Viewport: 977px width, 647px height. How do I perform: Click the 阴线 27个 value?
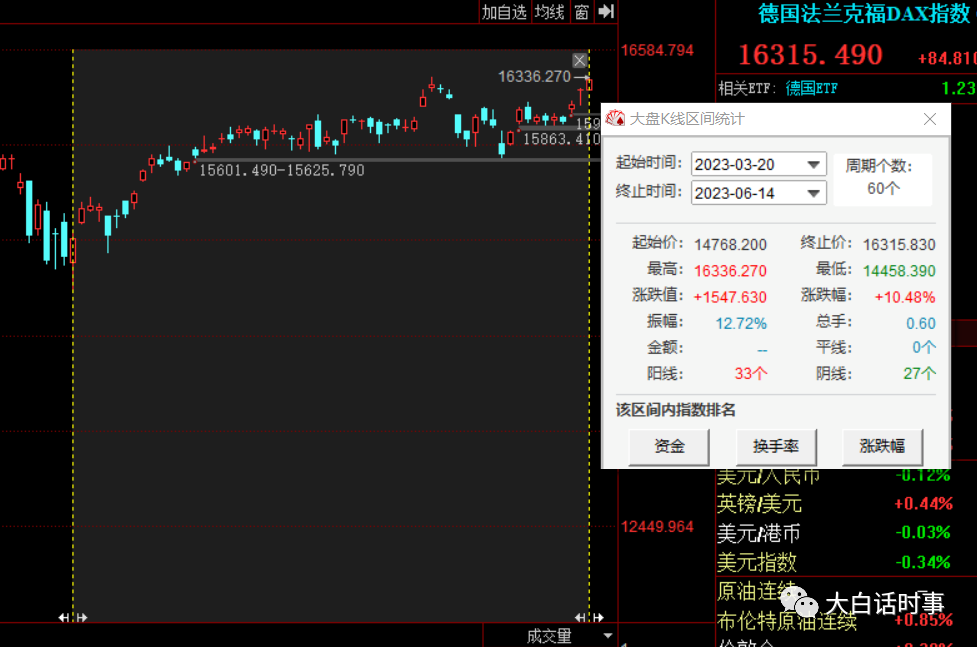(x=919, y=374)
